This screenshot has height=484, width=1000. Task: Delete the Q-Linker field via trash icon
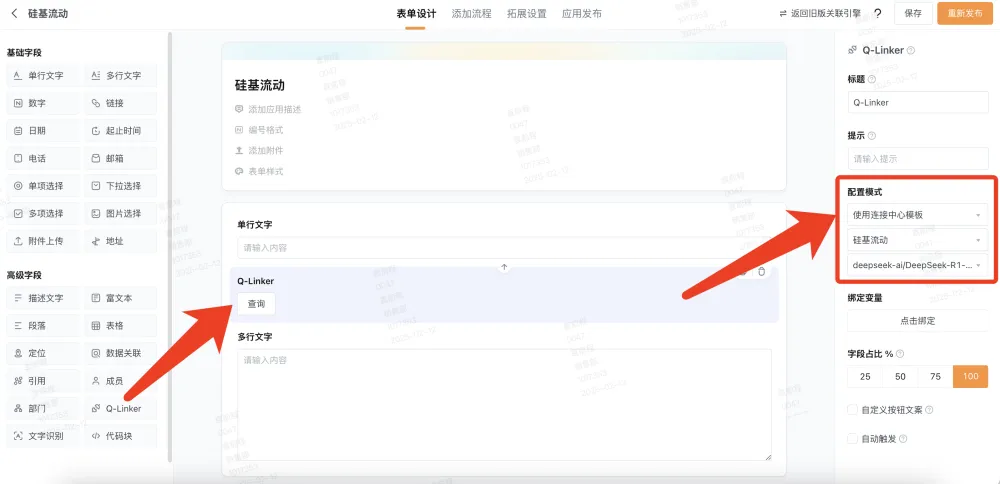[761, 272]
